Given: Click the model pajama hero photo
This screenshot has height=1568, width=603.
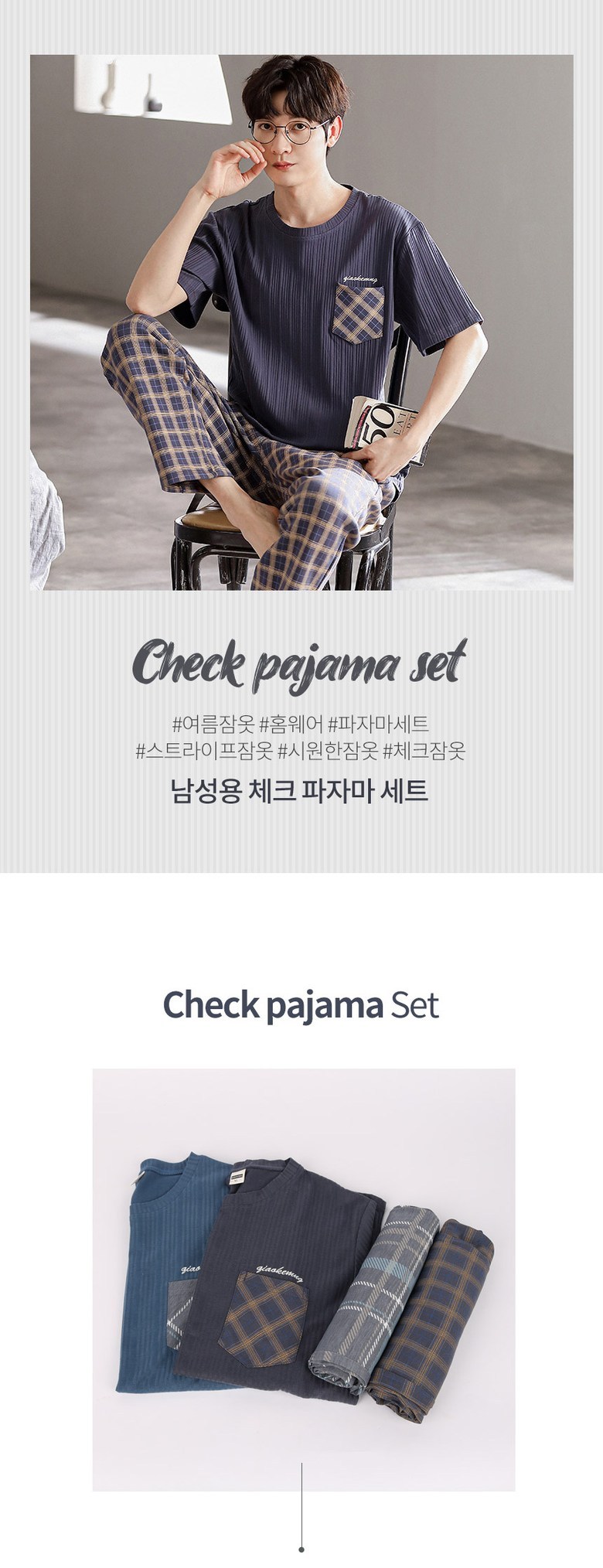Looking at the screenshot, I should (301, 322).
